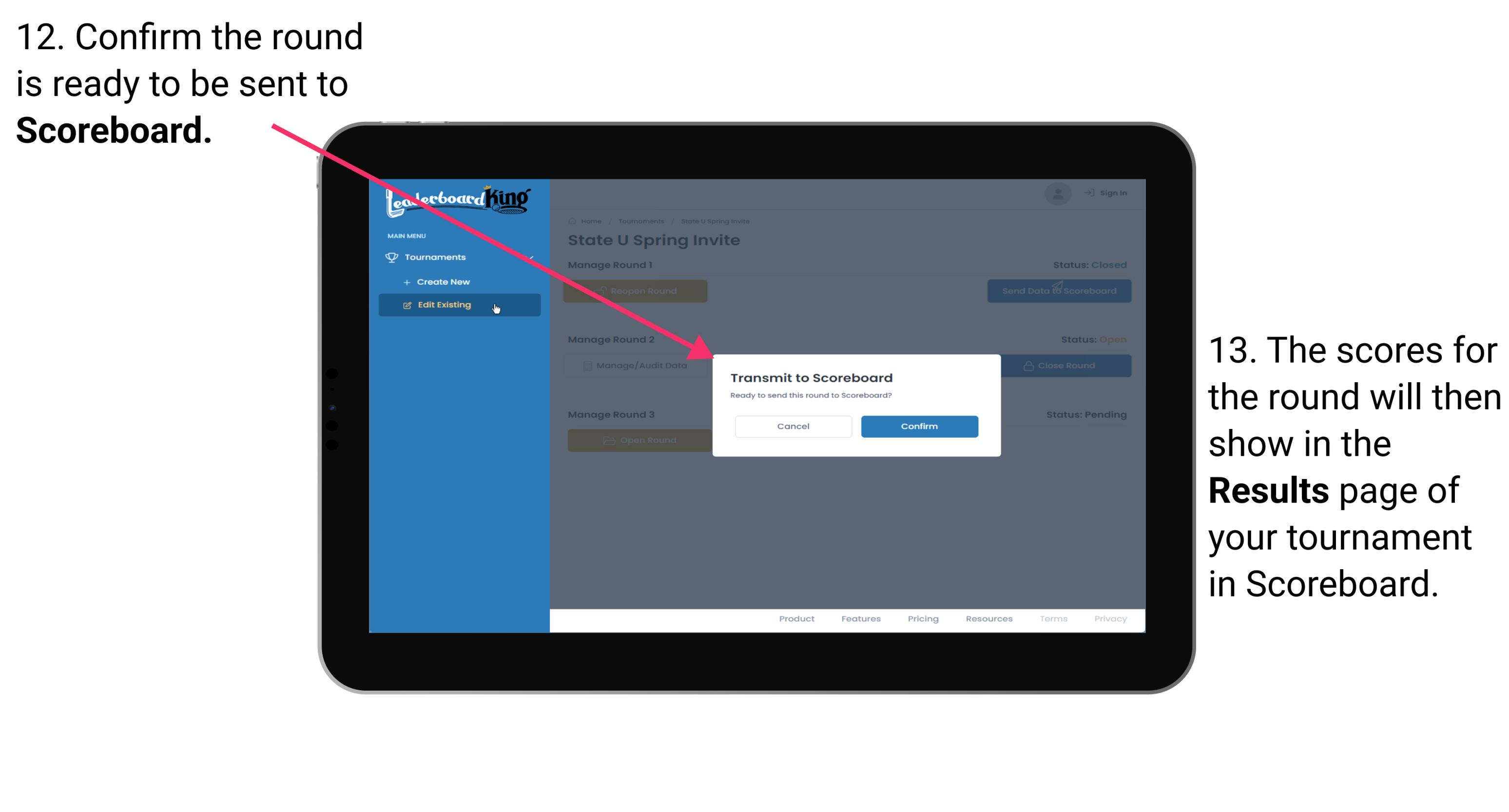Click the Resources footer navigation item
This screenshot has height=812, width=1509.
(988, 620)
